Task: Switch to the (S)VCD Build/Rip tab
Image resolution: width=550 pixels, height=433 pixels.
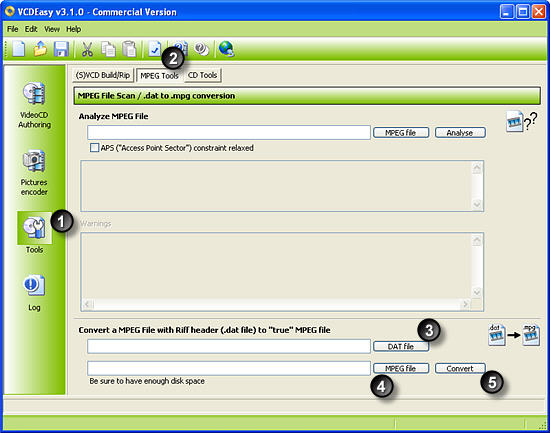Action: [x=103, y=75]
